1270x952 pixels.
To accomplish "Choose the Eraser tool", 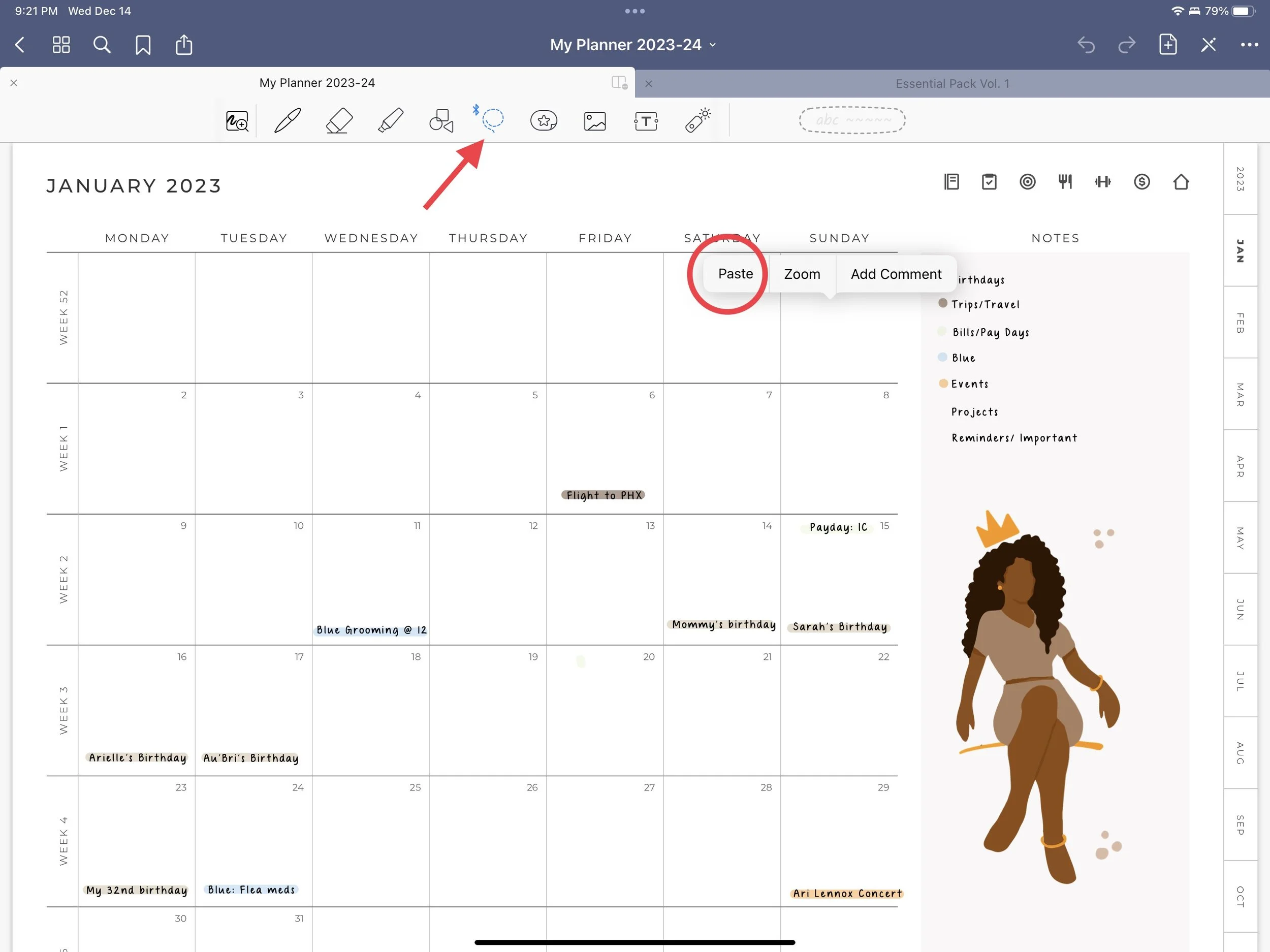I will pos(339,120).
